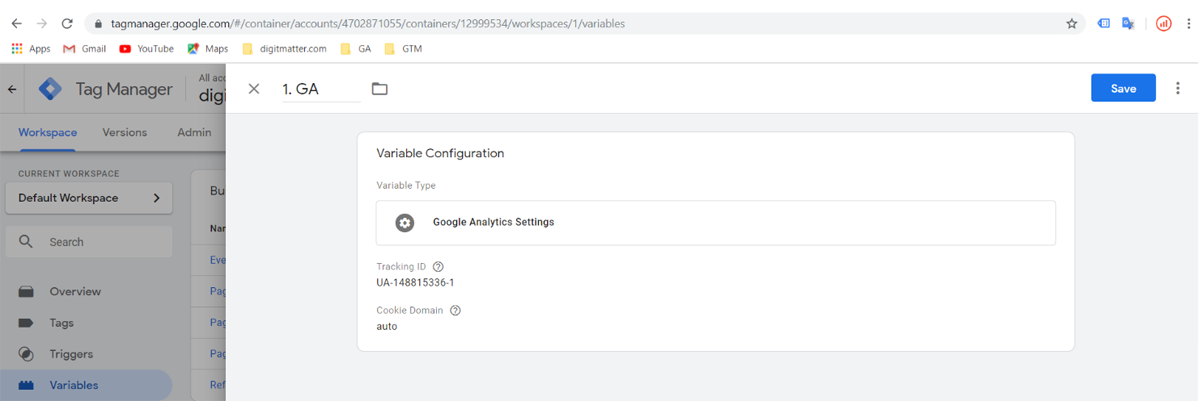Click the Tag Manager back arrow
Image resolution: width=1200 pixels, height=401 pixels.
click(x=12, y=89)
